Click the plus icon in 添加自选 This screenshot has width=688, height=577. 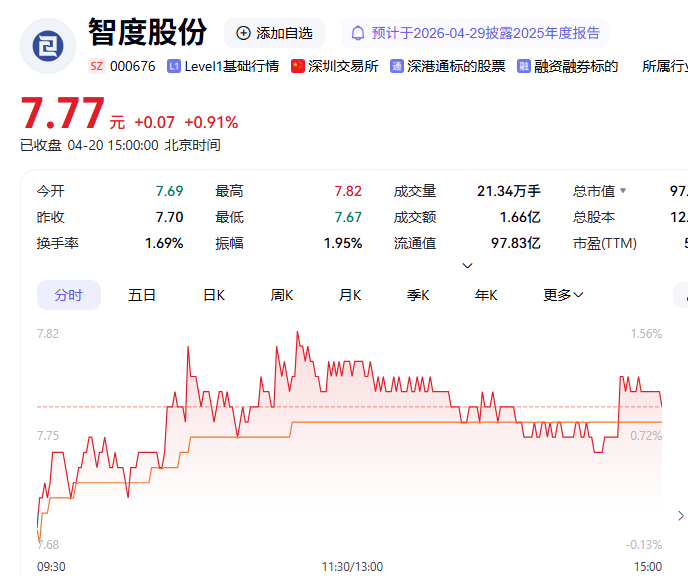[243, 33]
